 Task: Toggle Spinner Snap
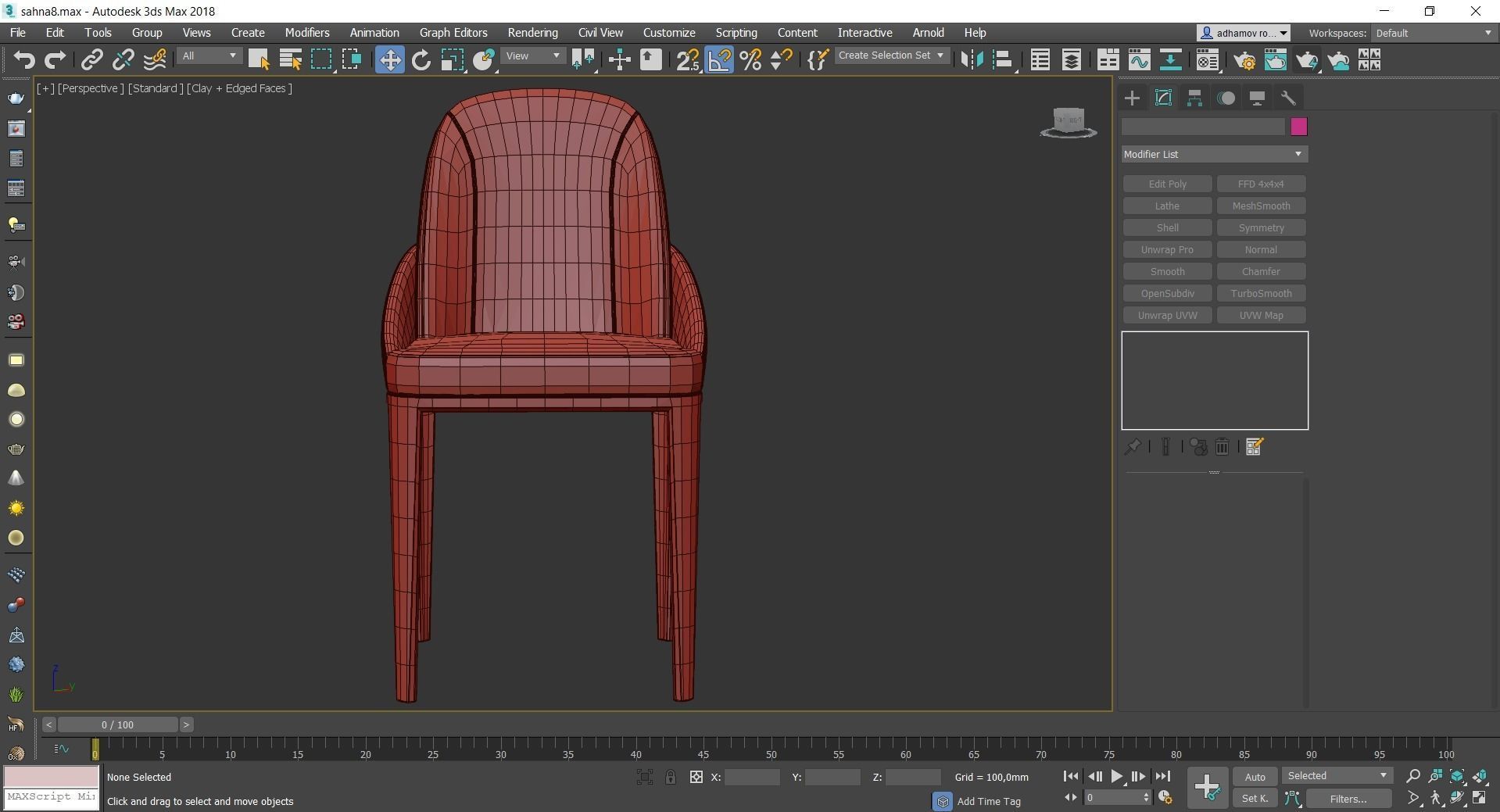[x=782, y=60]
